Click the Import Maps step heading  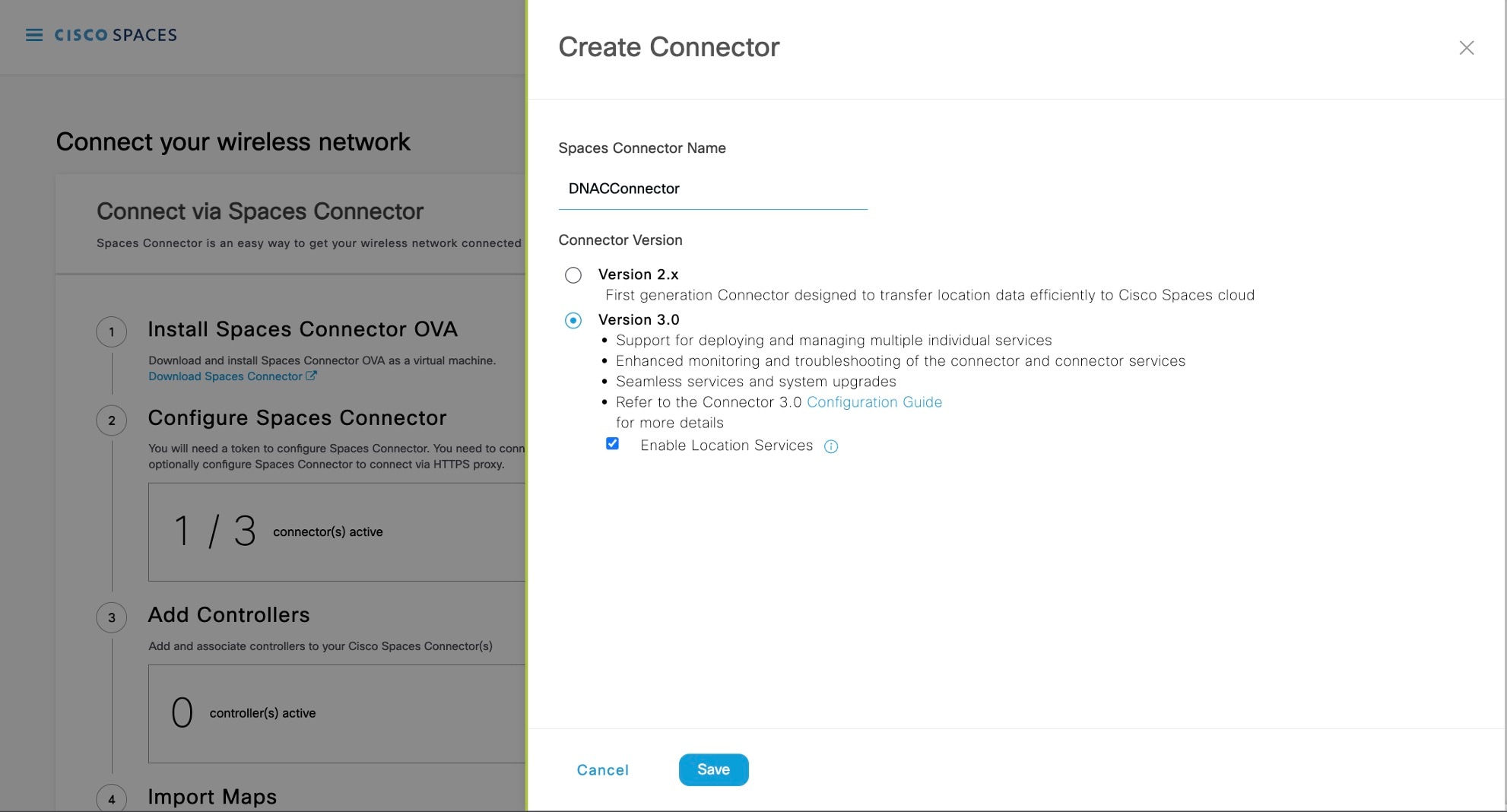pyautogui.click(x=212, y=797)
